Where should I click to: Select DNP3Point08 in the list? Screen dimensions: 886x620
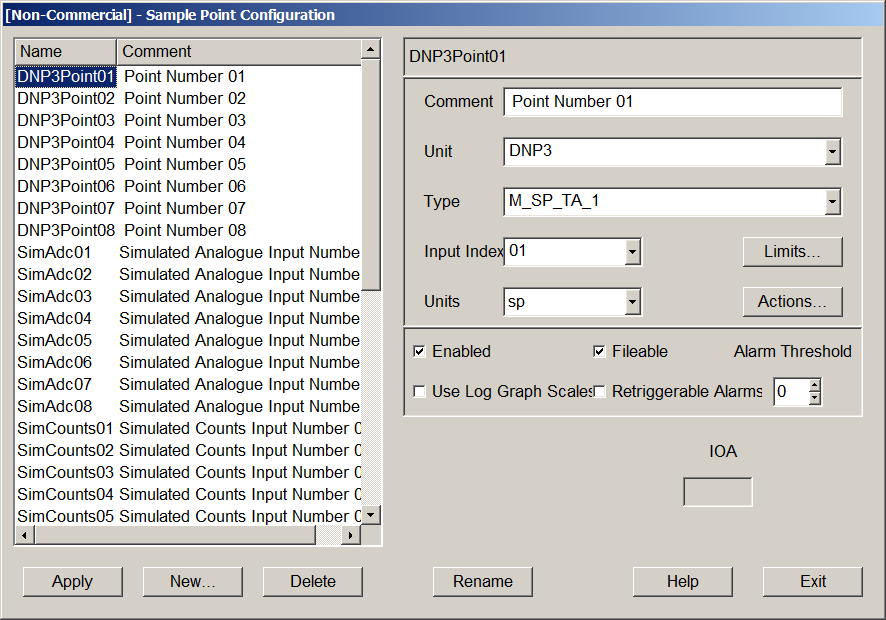(66, 231)
